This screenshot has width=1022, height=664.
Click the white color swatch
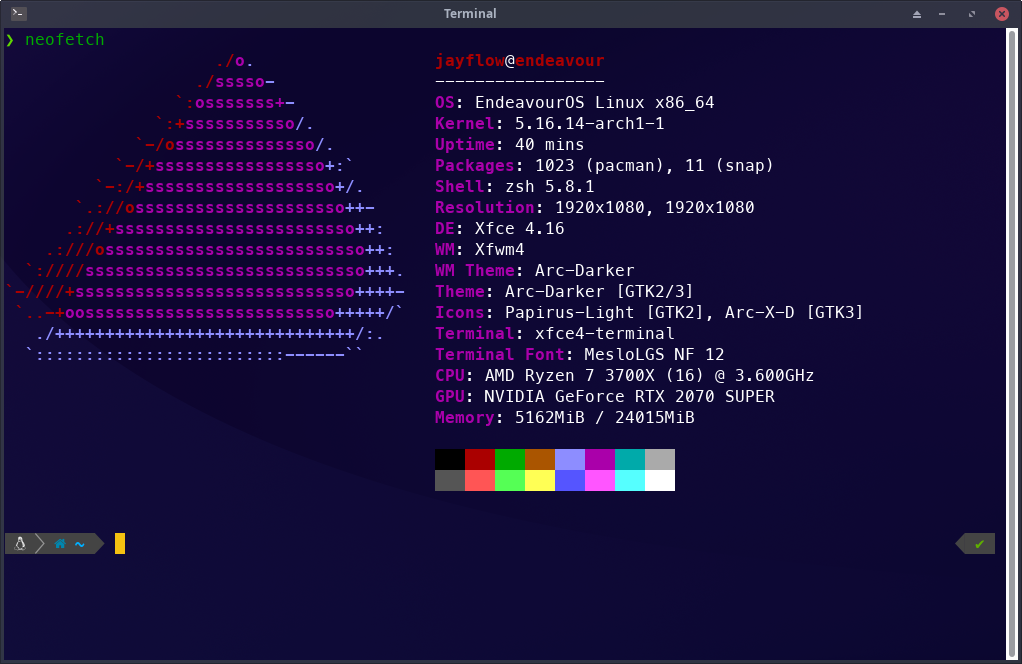pyautogui.click(x=660, y=480)
